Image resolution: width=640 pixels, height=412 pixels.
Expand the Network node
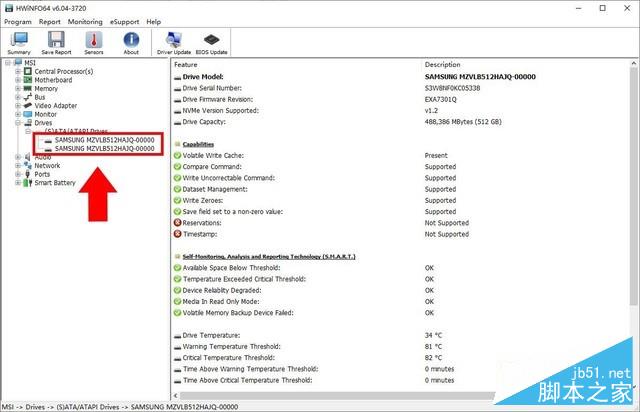(x=18, y=166)
